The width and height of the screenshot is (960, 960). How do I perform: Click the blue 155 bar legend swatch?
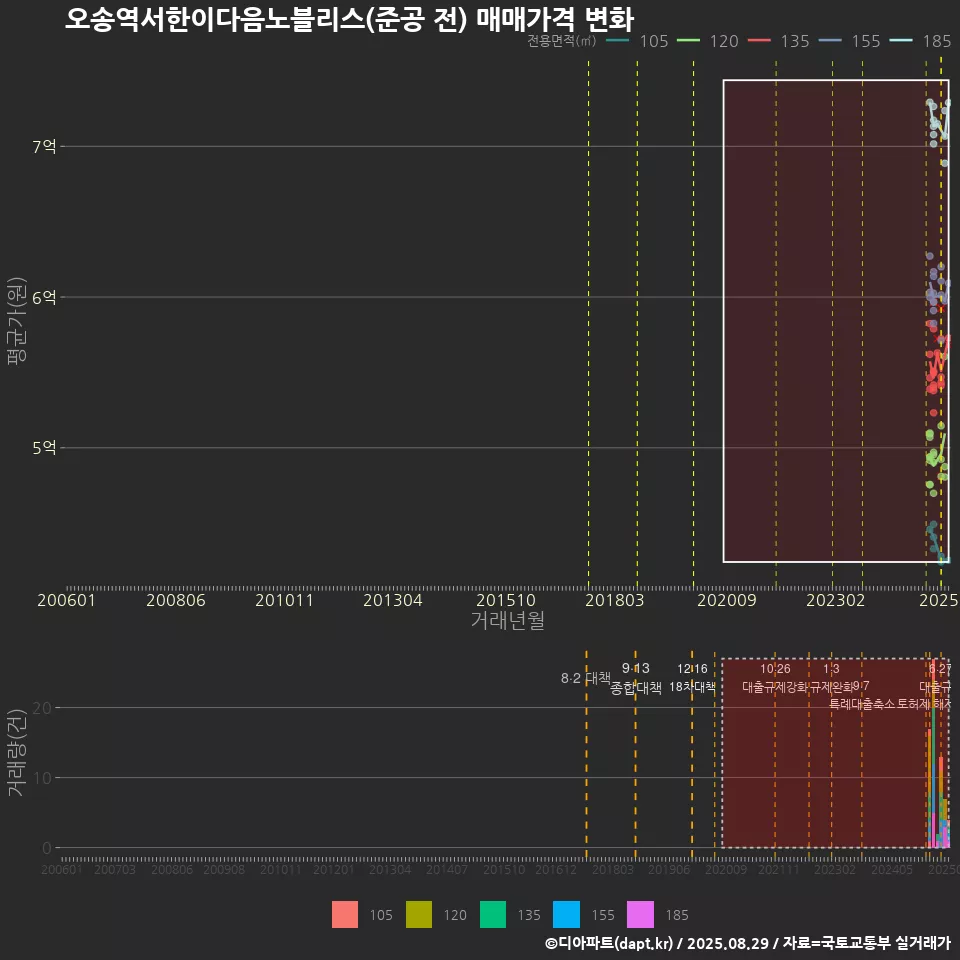click(x=566, y=915)
